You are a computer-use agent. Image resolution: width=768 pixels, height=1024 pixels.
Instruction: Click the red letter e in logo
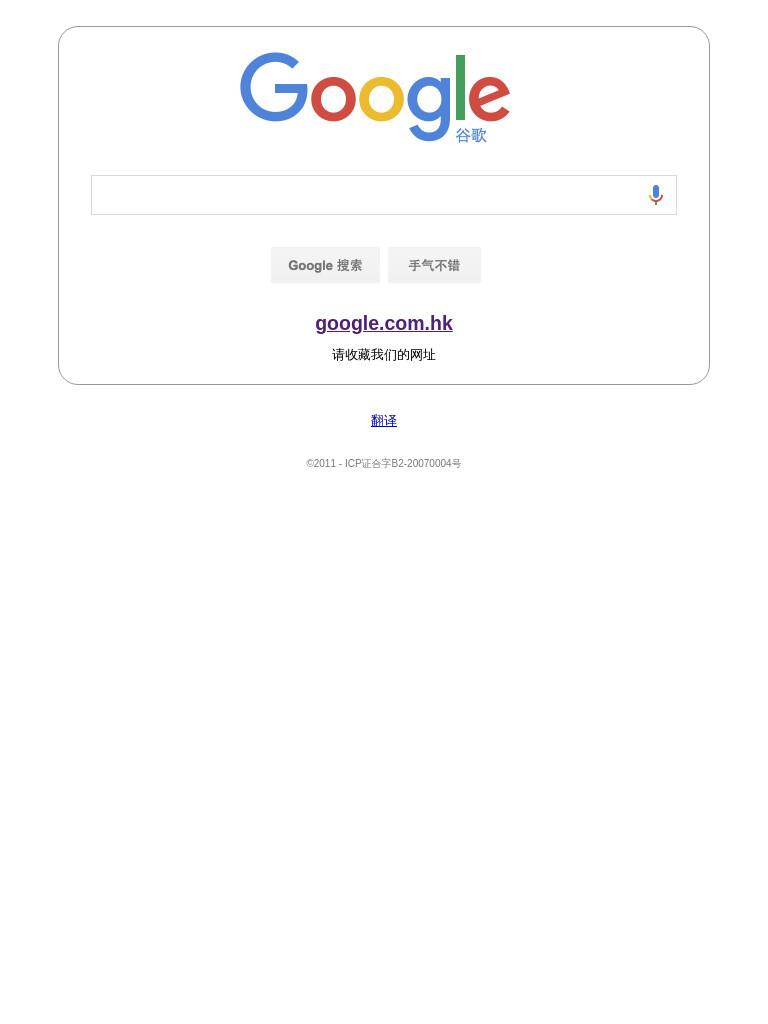coord(489,99)
